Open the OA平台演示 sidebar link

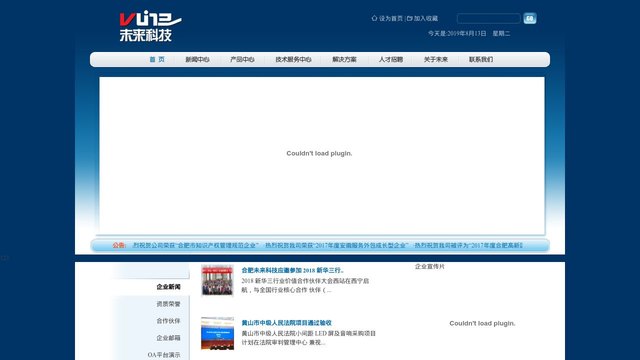click(x=164, y=355)
